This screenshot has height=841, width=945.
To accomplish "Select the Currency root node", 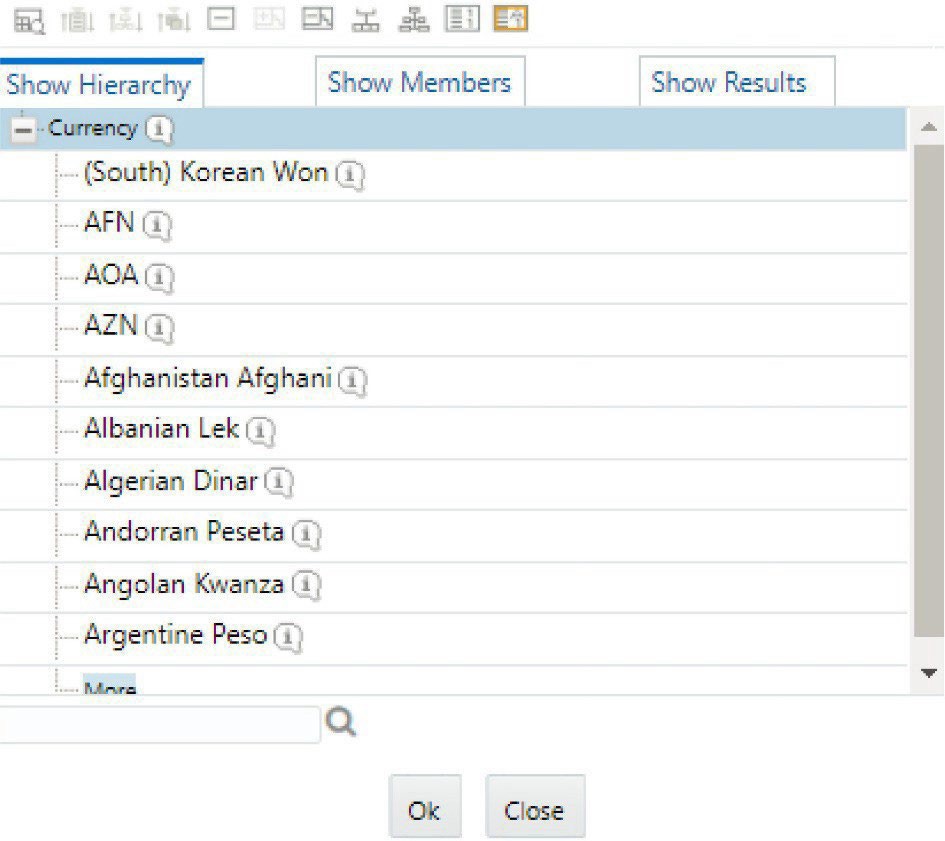I will click(x=92, y=128).
